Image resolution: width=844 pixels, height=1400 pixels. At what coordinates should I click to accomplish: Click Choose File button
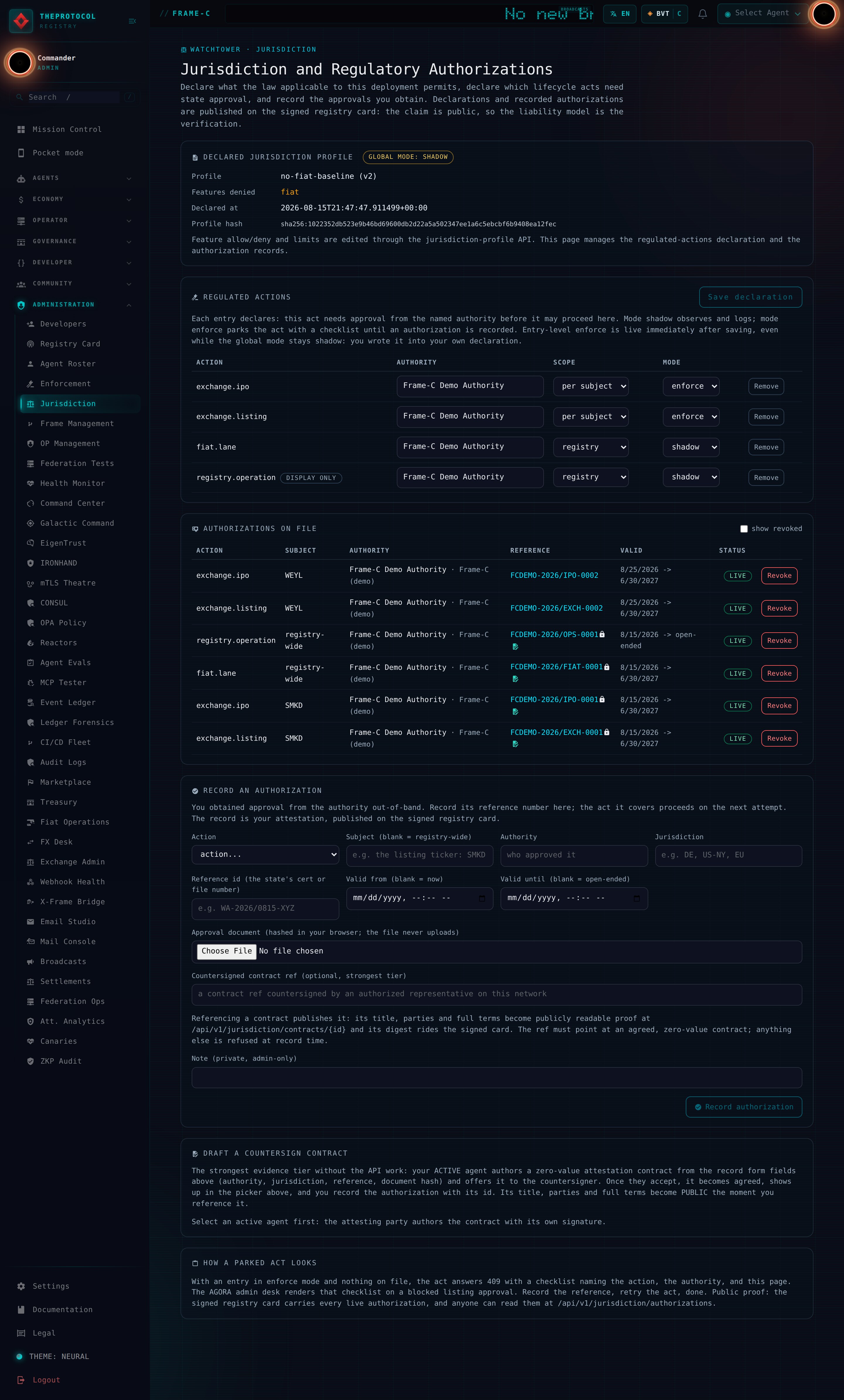(x=226, y=951)
